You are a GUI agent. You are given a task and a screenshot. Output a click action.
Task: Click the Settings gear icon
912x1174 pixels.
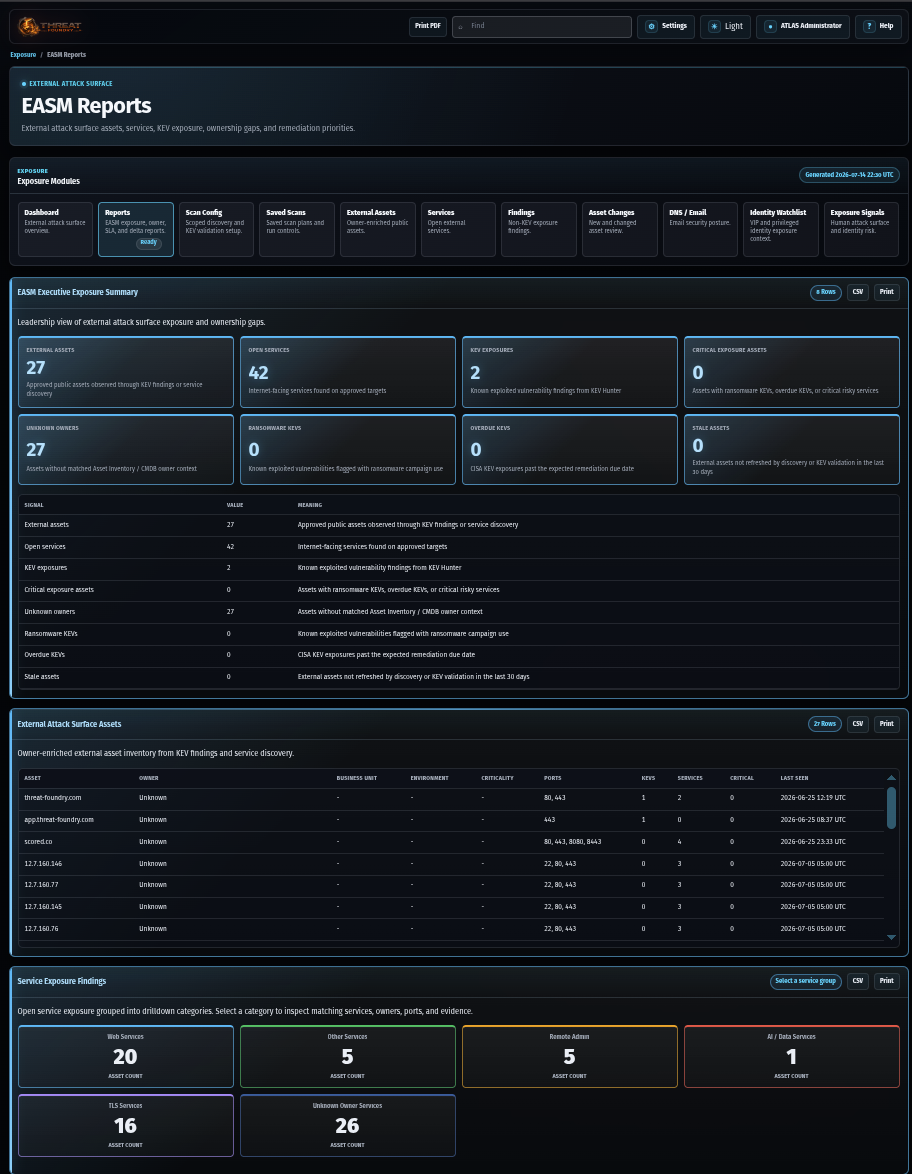[x=651, y=26]
